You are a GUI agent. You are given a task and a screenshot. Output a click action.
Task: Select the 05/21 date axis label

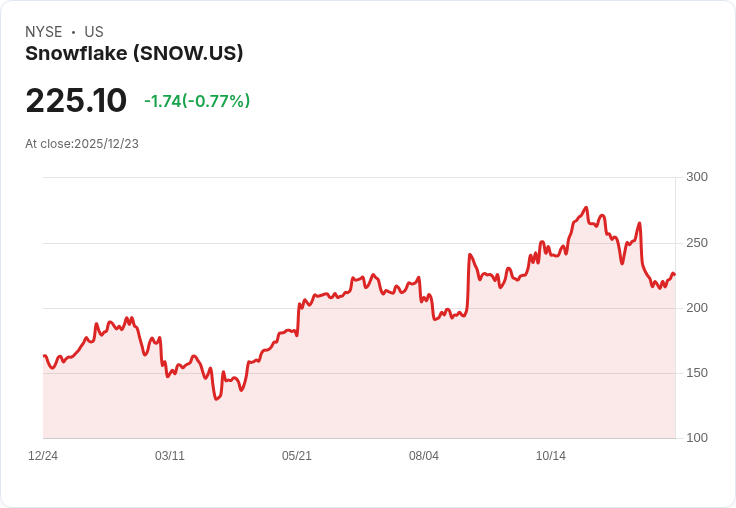pyautogui.click(x=297, y=455)
